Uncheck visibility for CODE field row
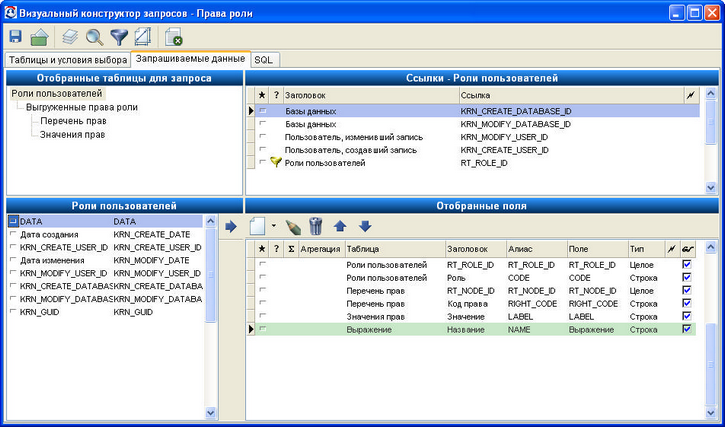 [x=687, y=278]
